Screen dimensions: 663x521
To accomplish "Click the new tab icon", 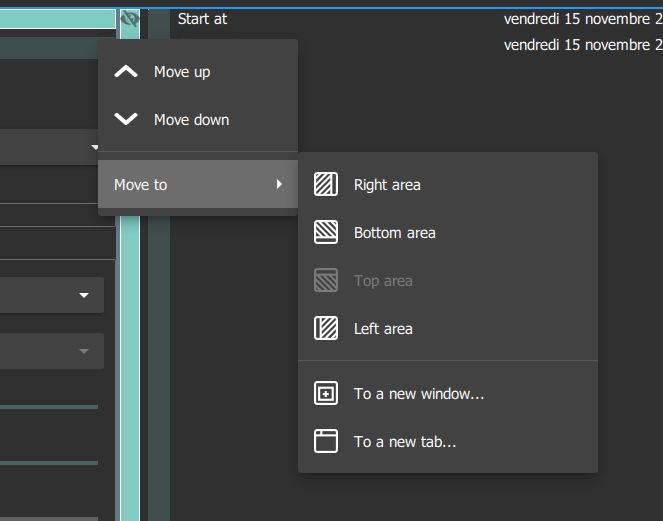I will (326, 442).
